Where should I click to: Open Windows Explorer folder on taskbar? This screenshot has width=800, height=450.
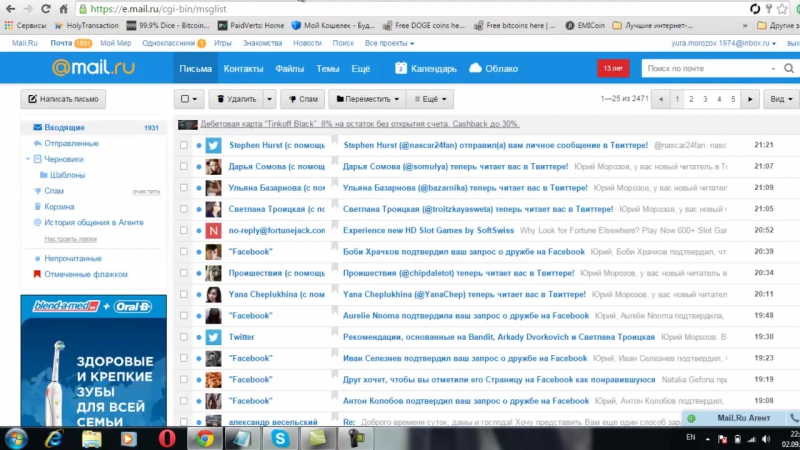(91, 439)
